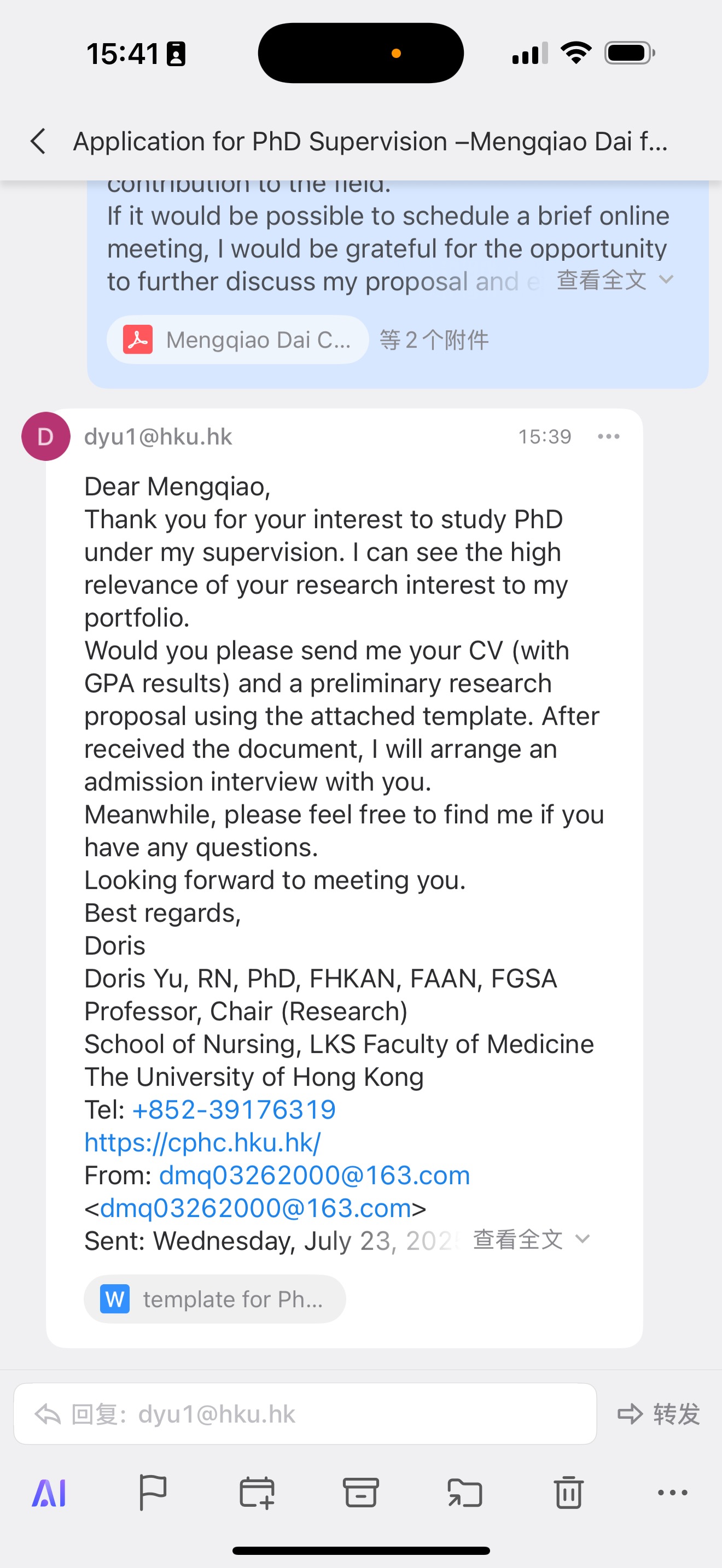Tap the dmq03262000@163.com email link after From

(x=314, y=1175)
